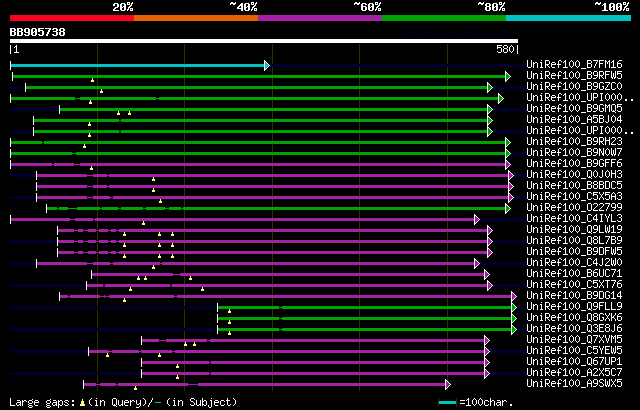Click the purple alignment bar for Q9LW19
The image size is (640, 410).
tap(273, 230)
